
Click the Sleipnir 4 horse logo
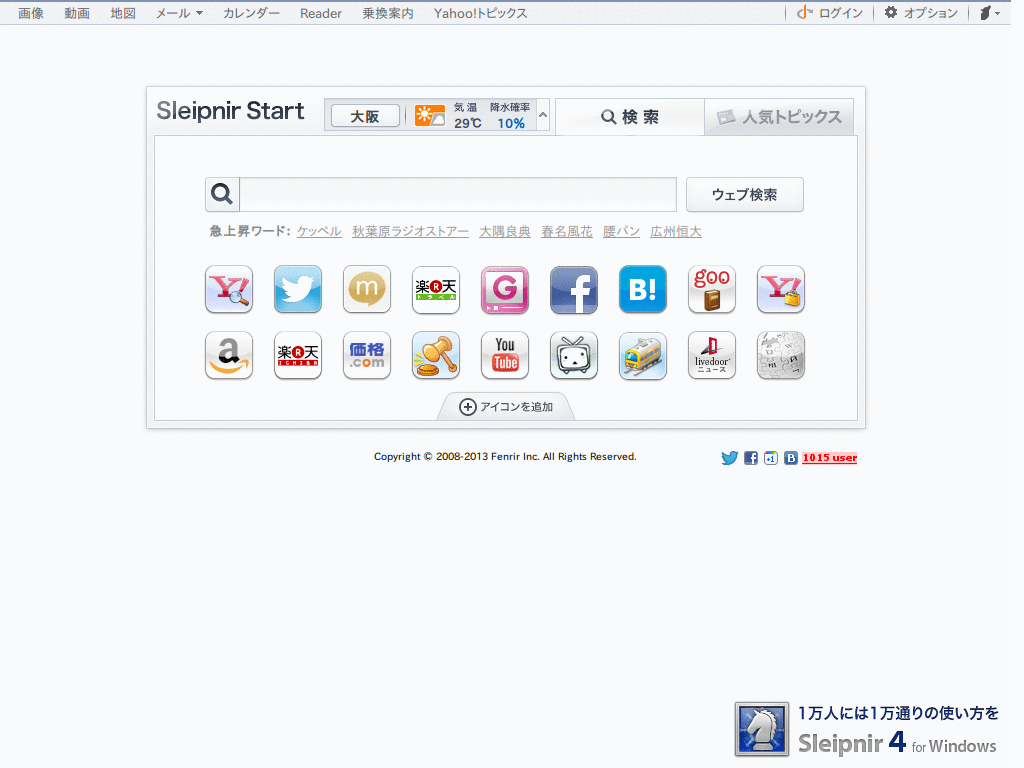pyautogui.click(x=761, y=729)
